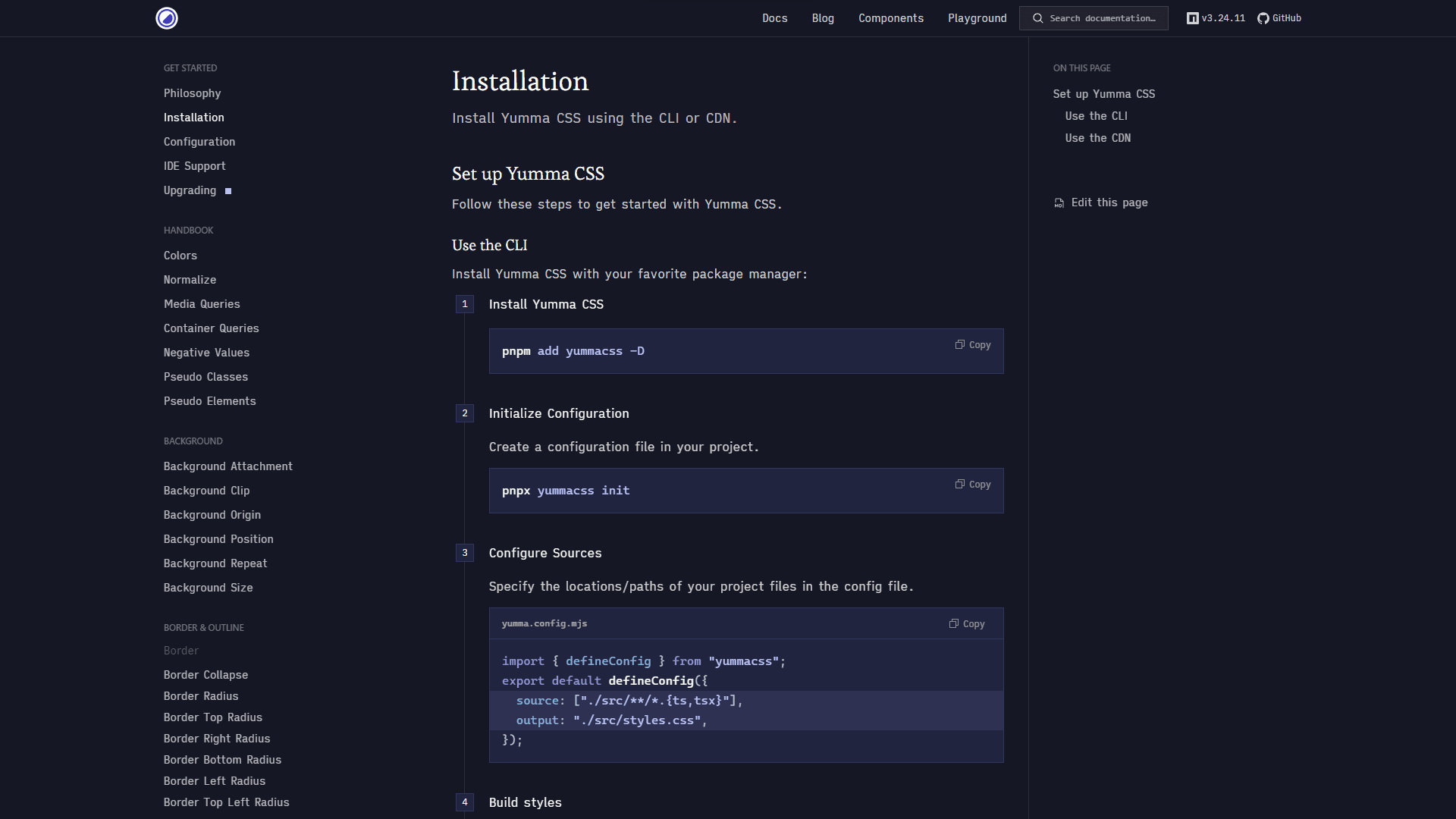The image size is (1456, 819).
Task: Jump to Set up Yumma CSS section
Action: pyautogui.click(x=1104, y=94)
